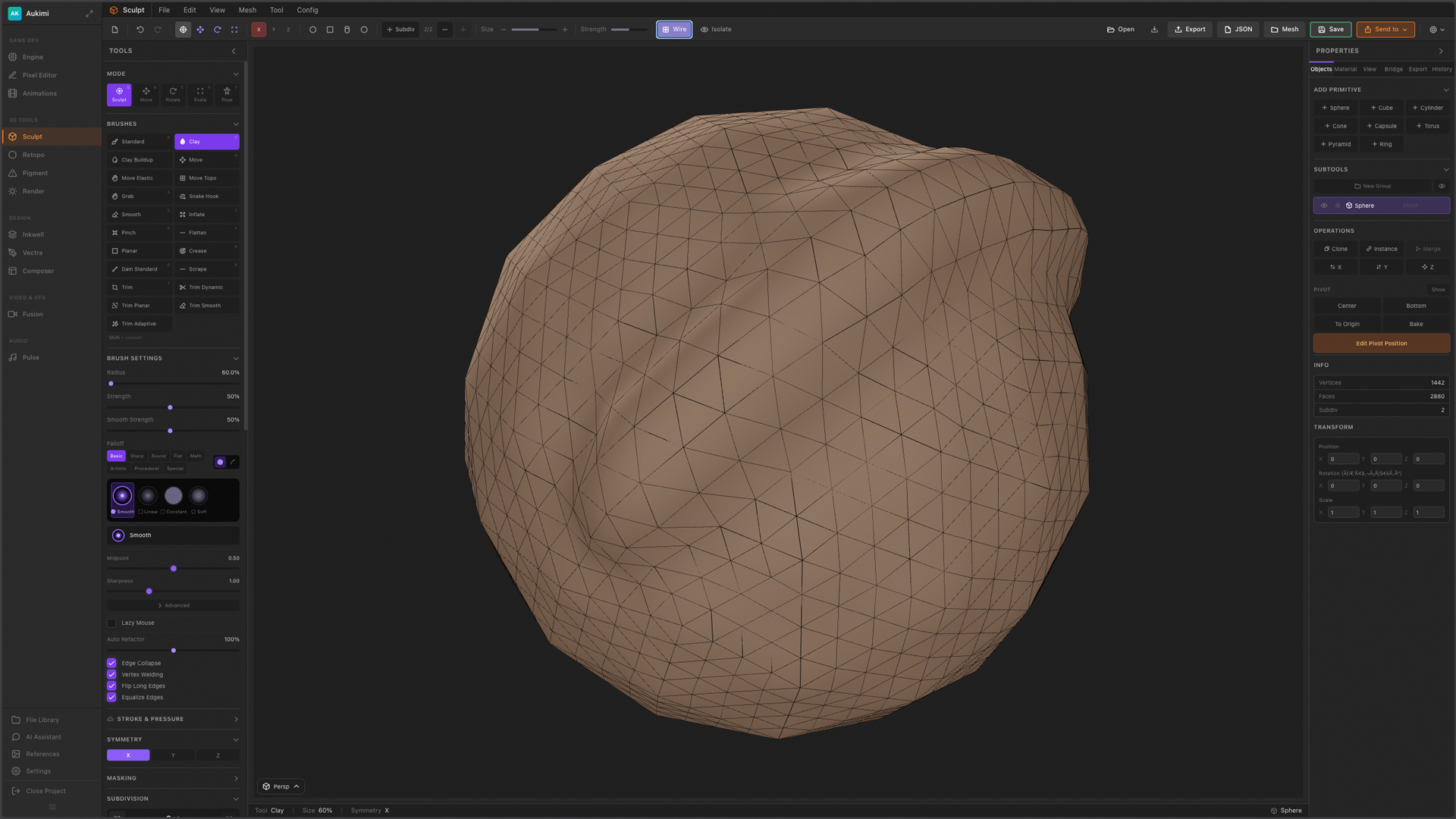Viewport: 1456px width, 819px height.
Task: Enable the Lazy Mouse option
Action: [x=111, y=623]
